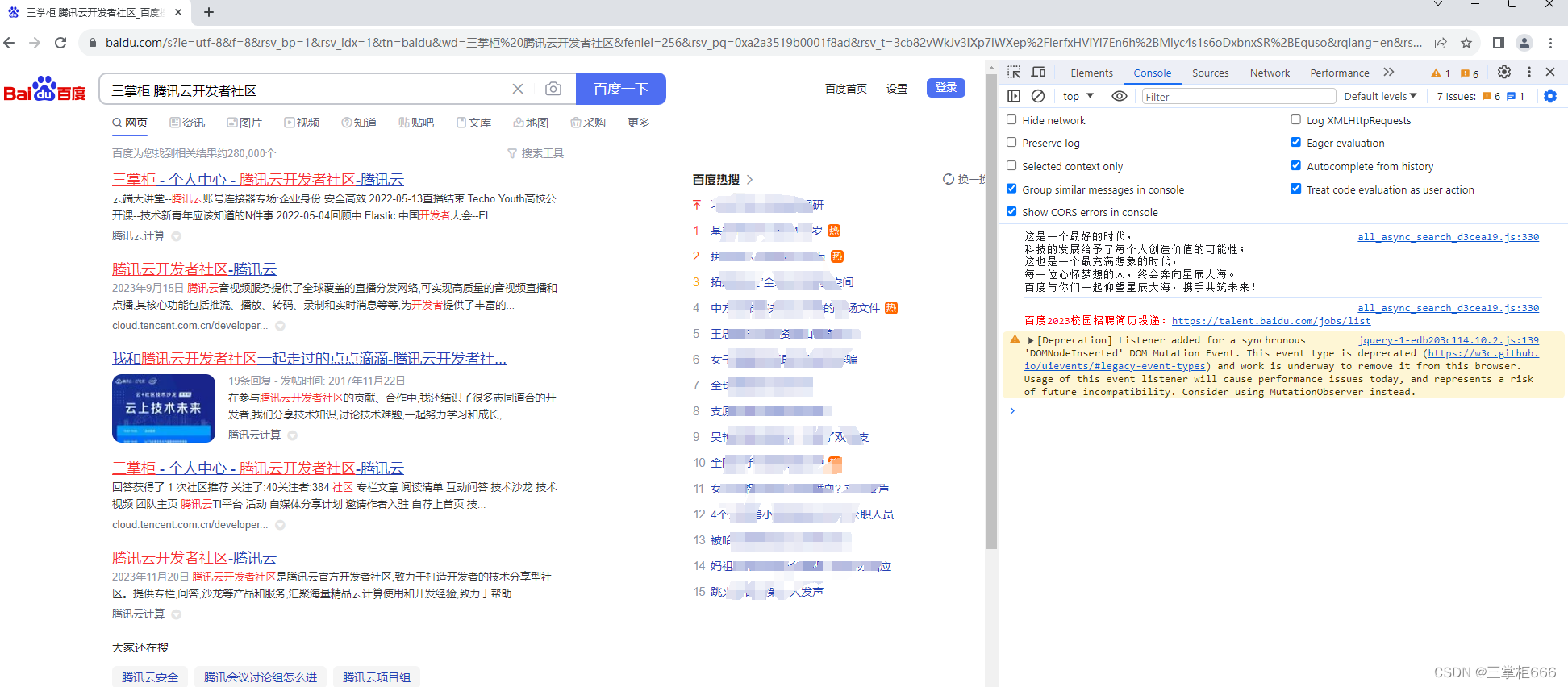Click the Baidu logo

point(45,89)
